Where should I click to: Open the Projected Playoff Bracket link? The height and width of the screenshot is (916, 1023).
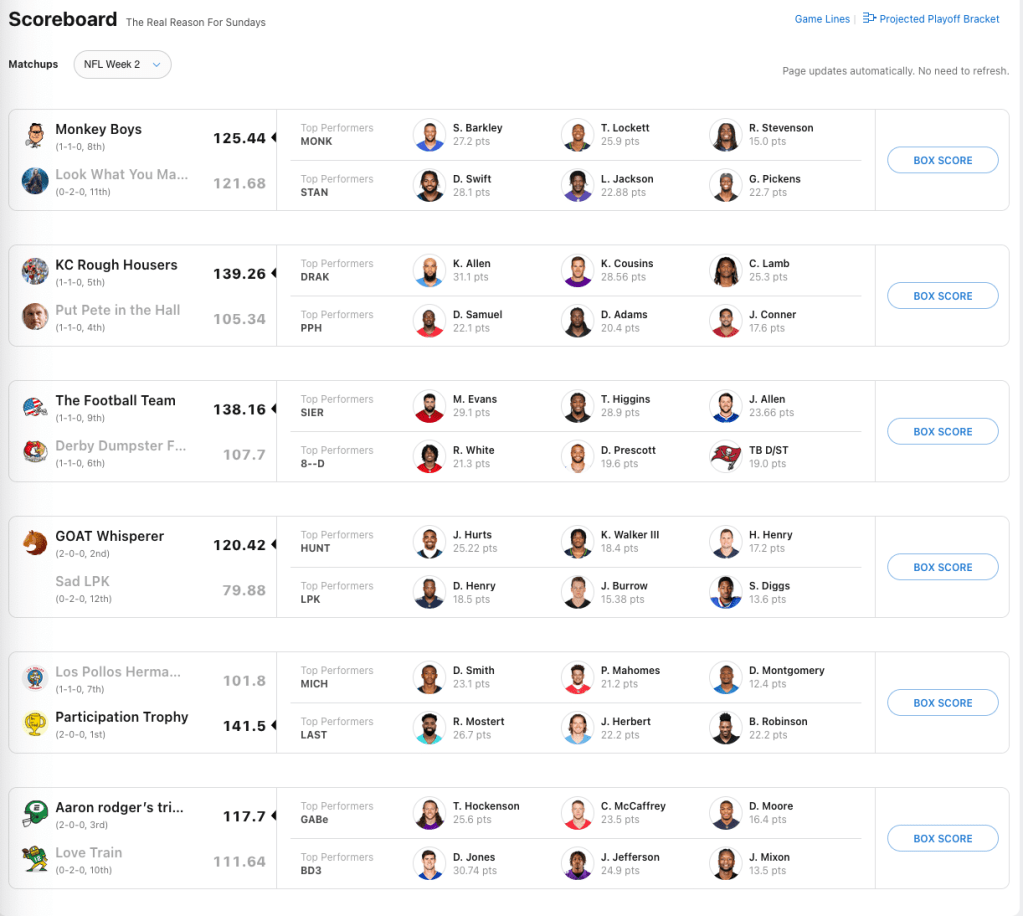coord(939,19)
